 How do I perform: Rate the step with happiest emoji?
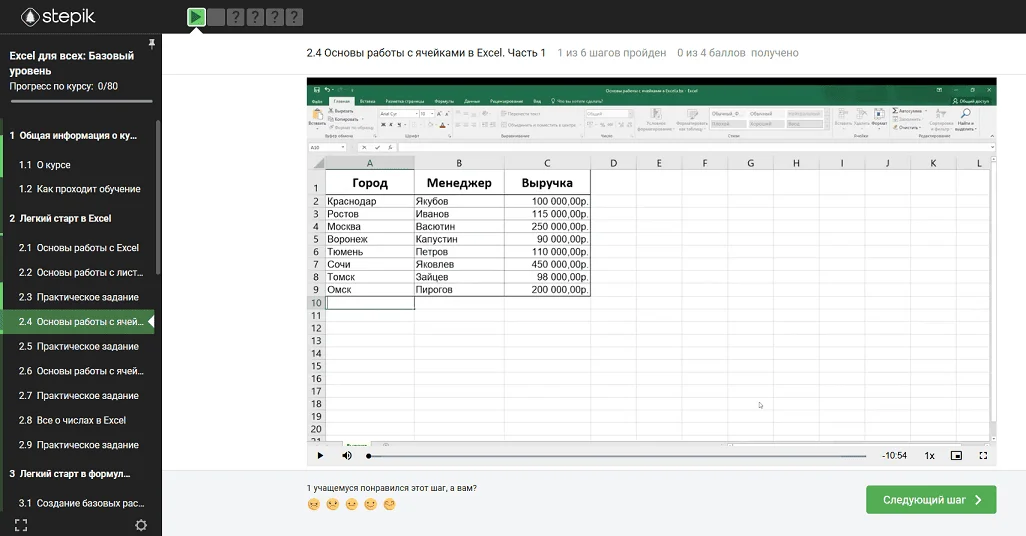(390, 504)
